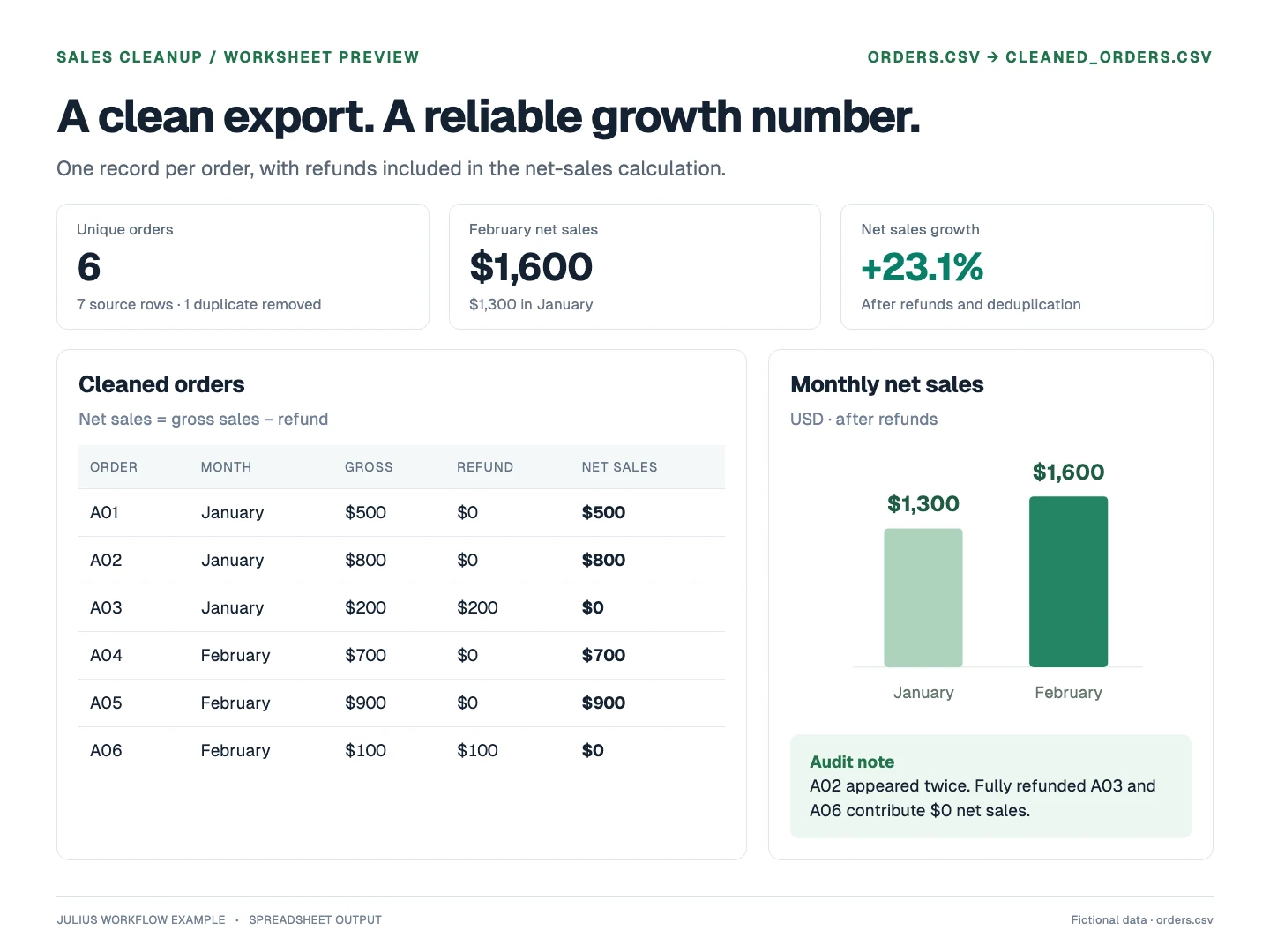Click the $0 net sales for A03
The height and width of the screenshot is (952, 1270).
[593, 608]
